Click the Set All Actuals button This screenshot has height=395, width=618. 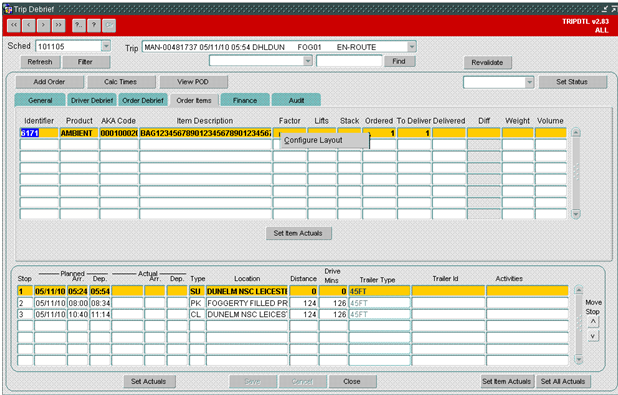point(563,381)
